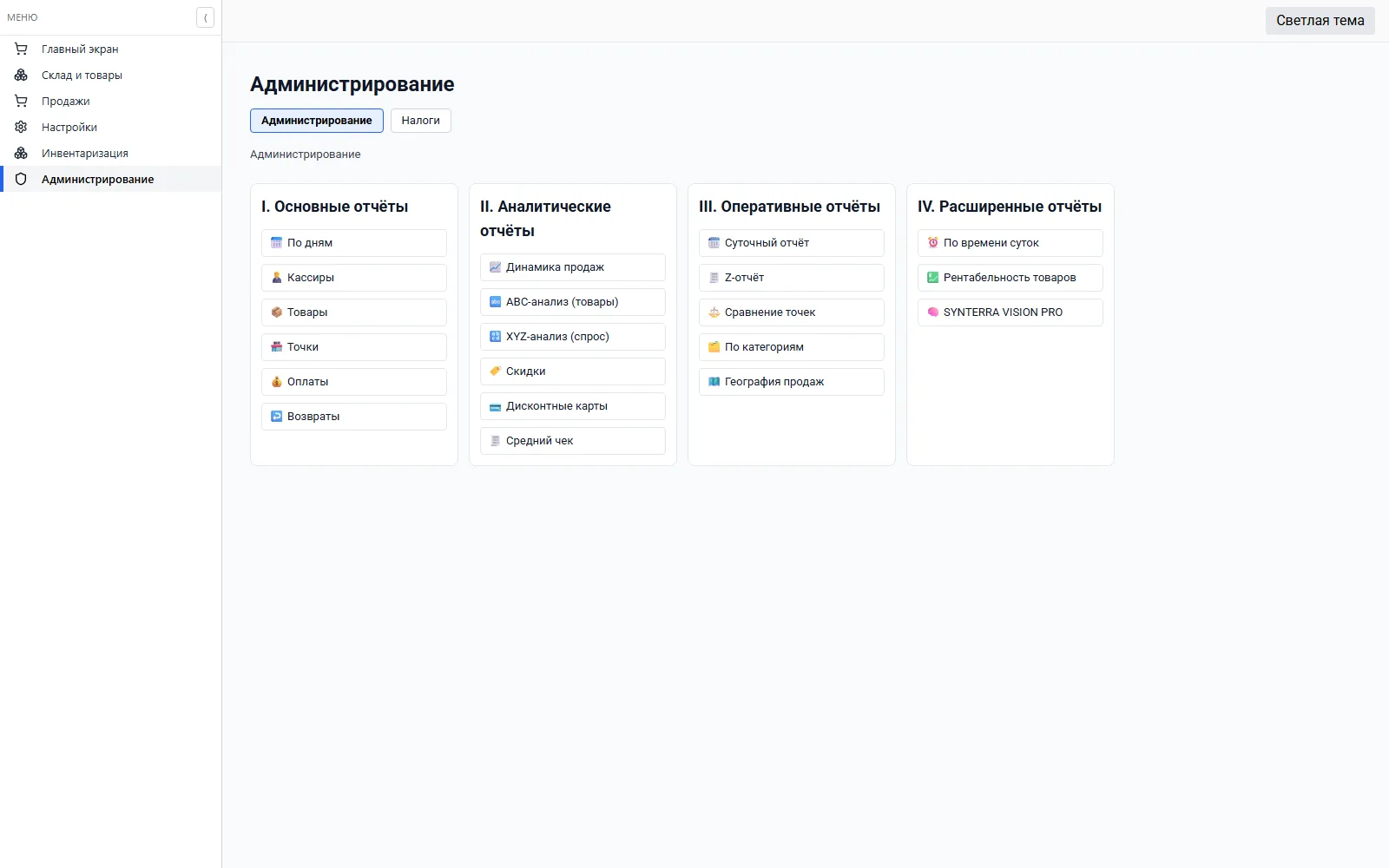Toggle the Светлая тема button

pyautogui.click(x=1320, y=21)
